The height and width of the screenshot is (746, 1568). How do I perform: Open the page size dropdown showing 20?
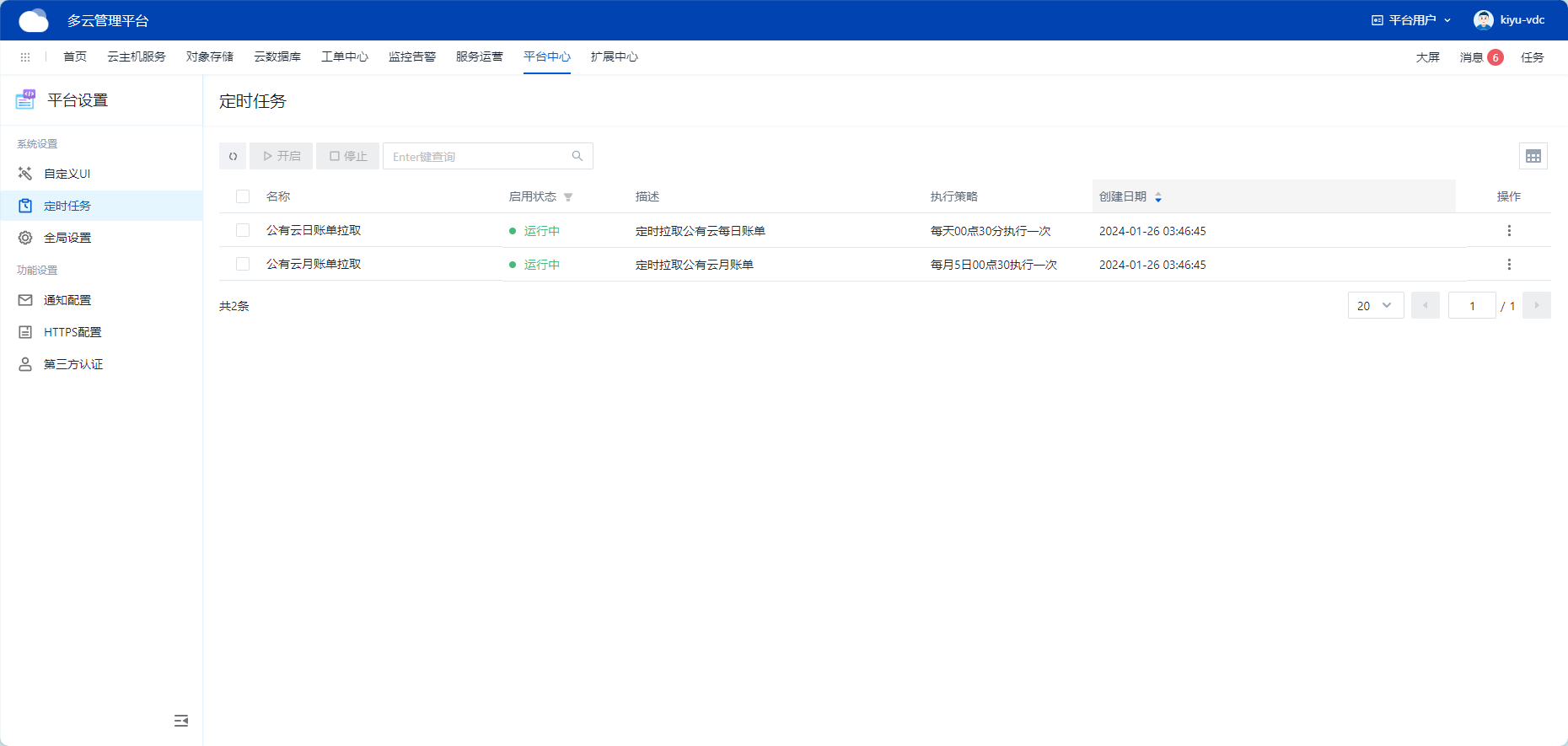coord(1375,305)
